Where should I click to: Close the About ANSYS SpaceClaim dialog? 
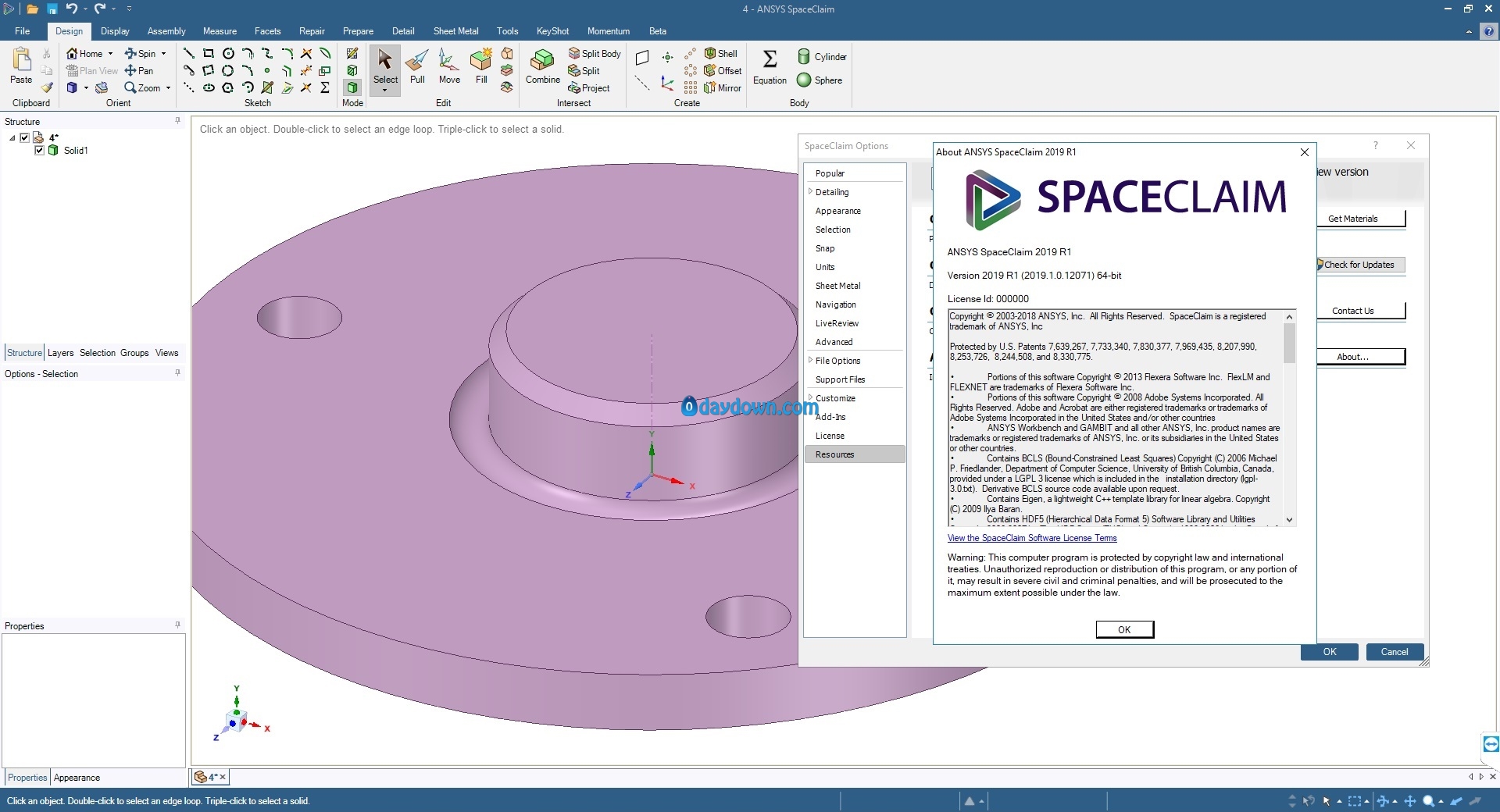(x=1304, y=152)
